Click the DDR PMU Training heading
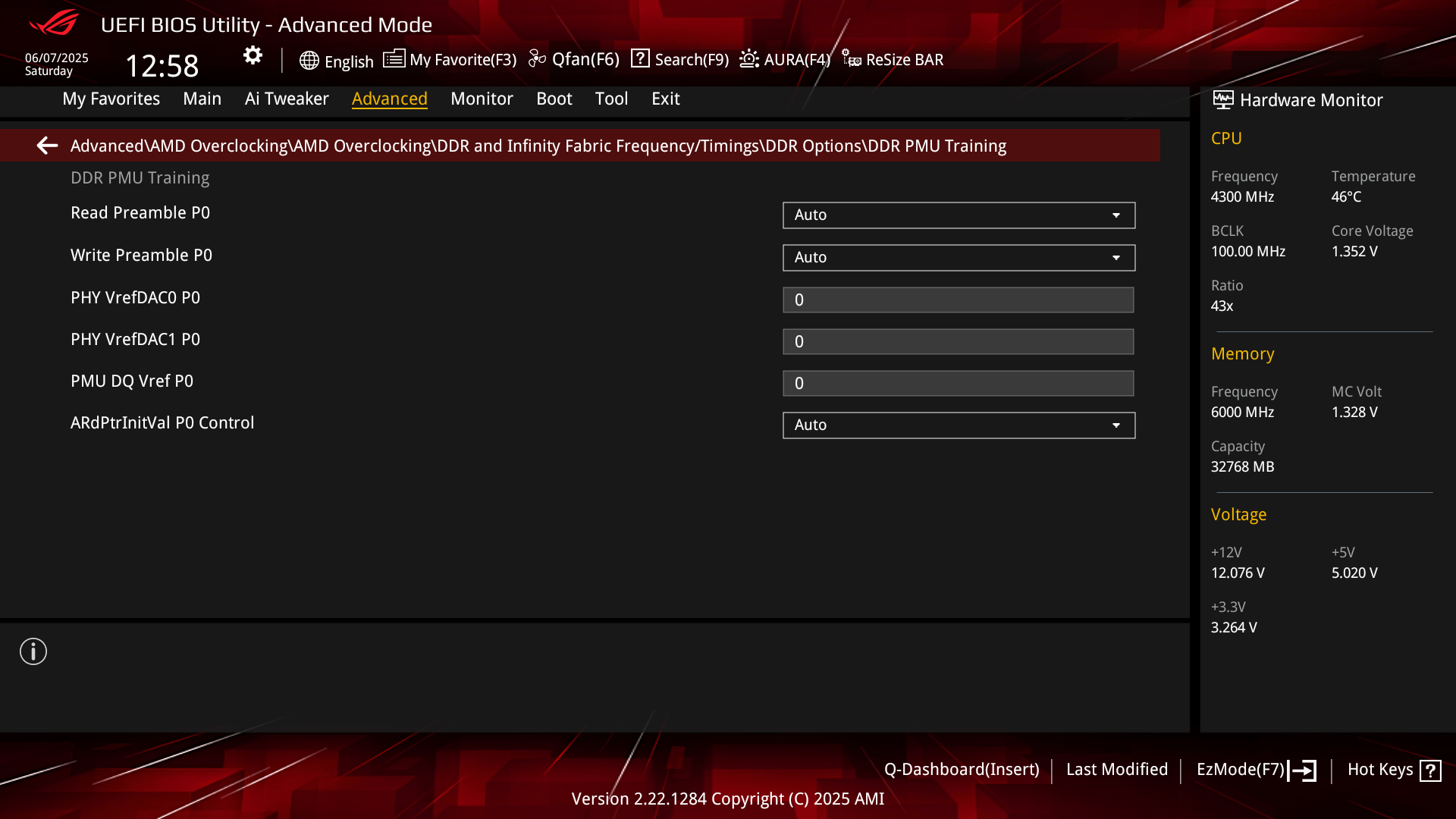 click(x=140, y=177)
